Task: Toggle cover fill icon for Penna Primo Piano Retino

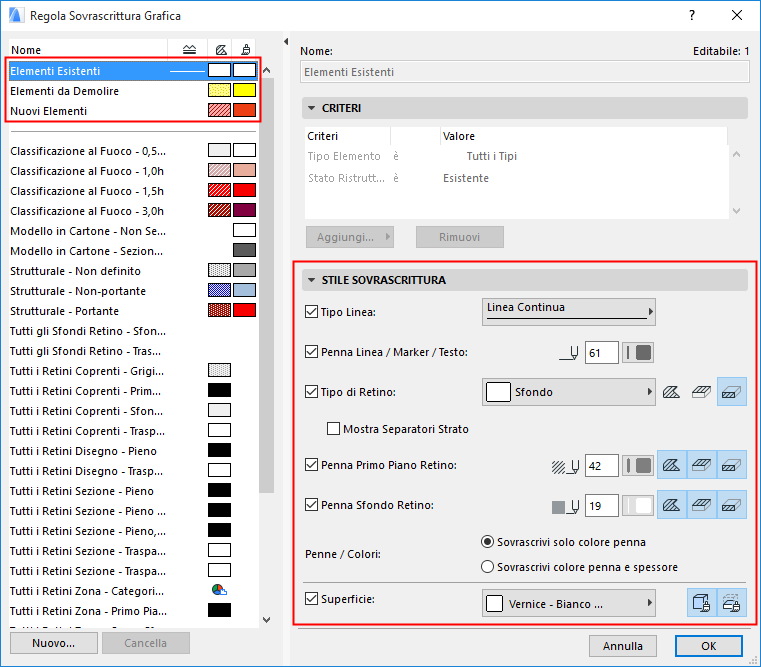Action: pyautogui.click(x=701, y=465)
